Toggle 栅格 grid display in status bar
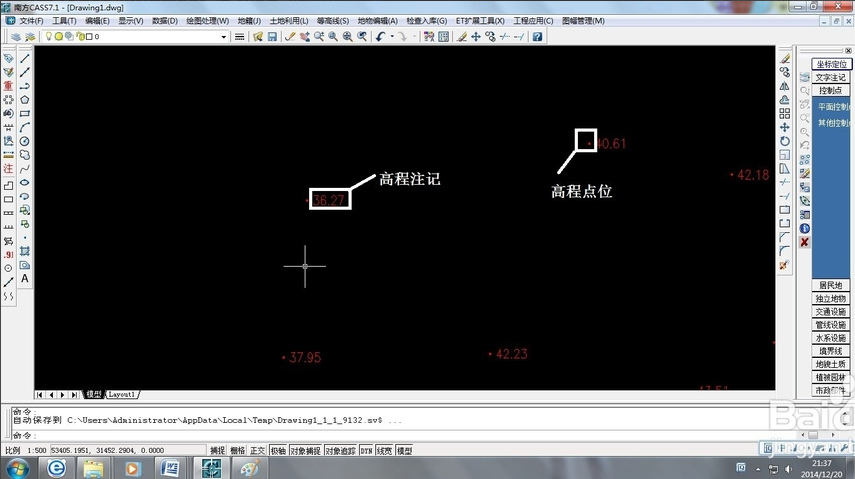855x479 pixels. [x=238, y=451]
